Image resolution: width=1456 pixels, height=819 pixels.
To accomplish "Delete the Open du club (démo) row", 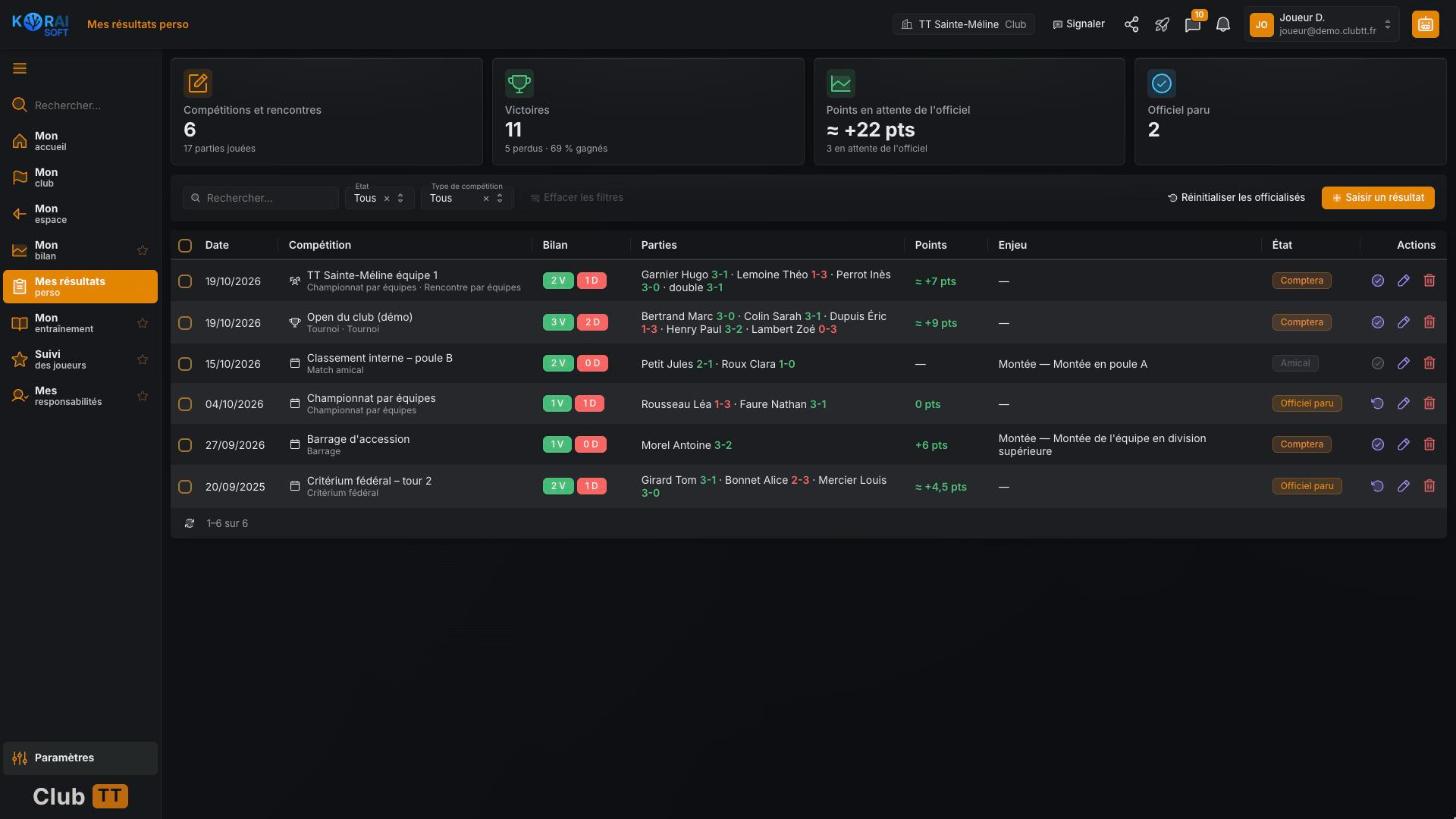I will [x=1429, y=322].
